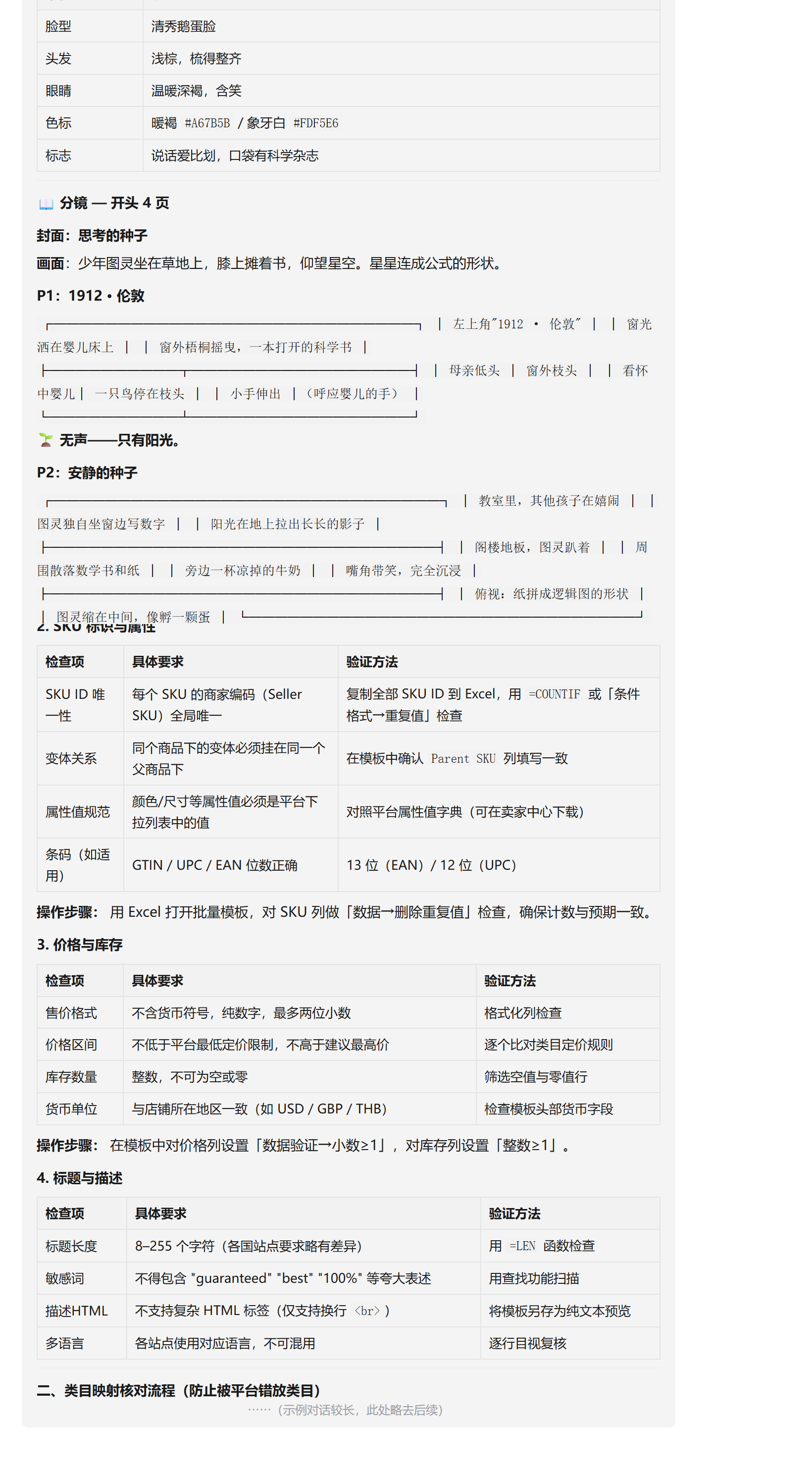Click the heading 3. 价格与库存
The width and height of the screenshot is (812, 1475).
point(80,945)
